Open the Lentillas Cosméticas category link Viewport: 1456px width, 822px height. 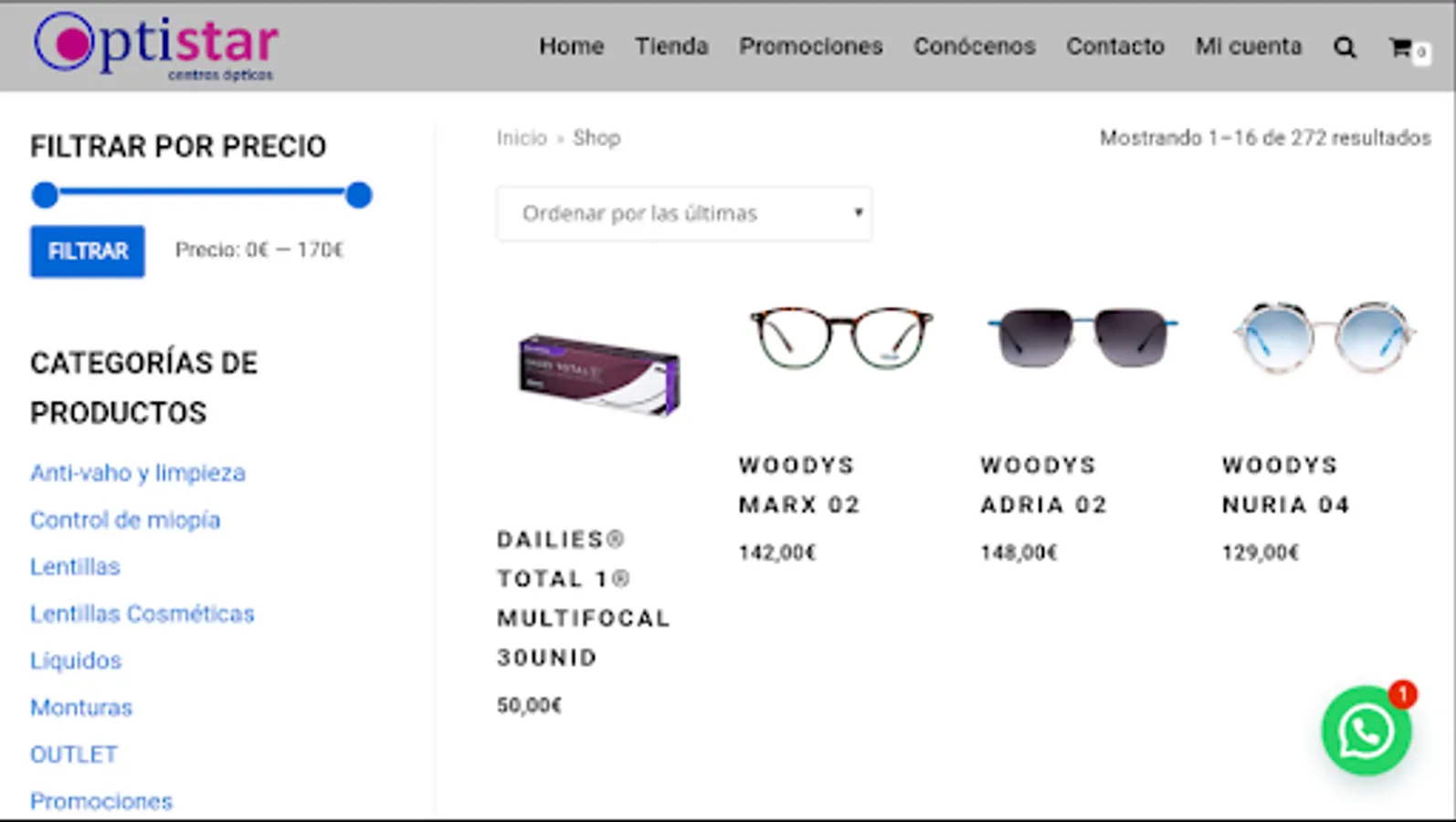(x=142, y=614)
